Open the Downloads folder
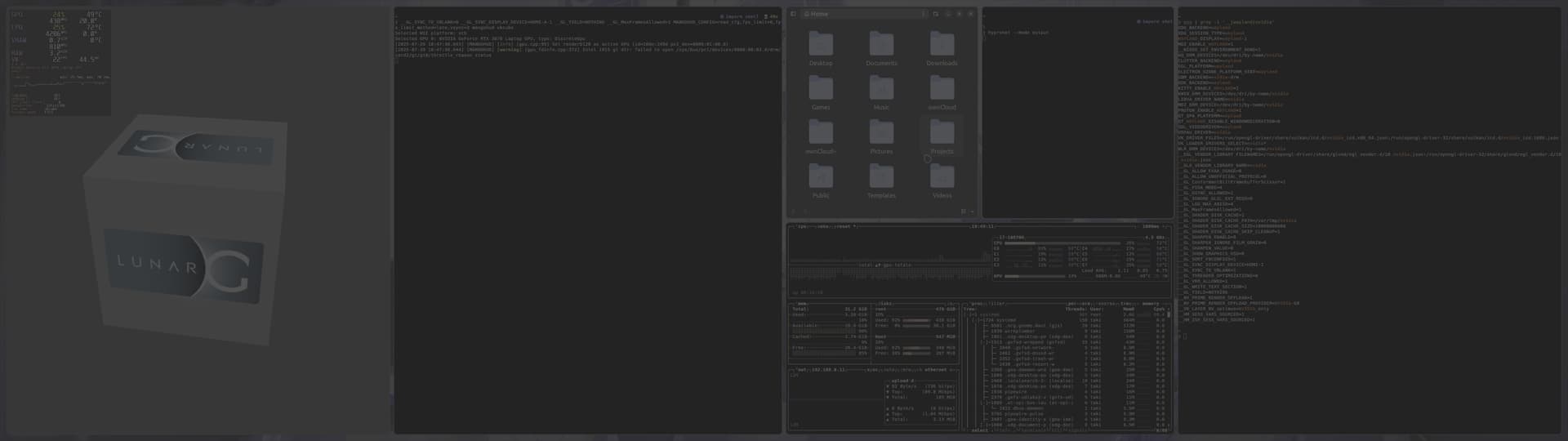Screen dimensions: 1568x441 click(942, 48)
